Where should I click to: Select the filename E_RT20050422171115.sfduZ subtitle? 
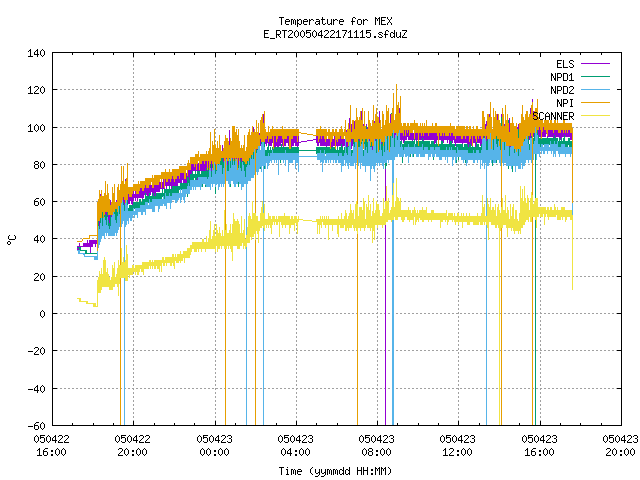335,34
